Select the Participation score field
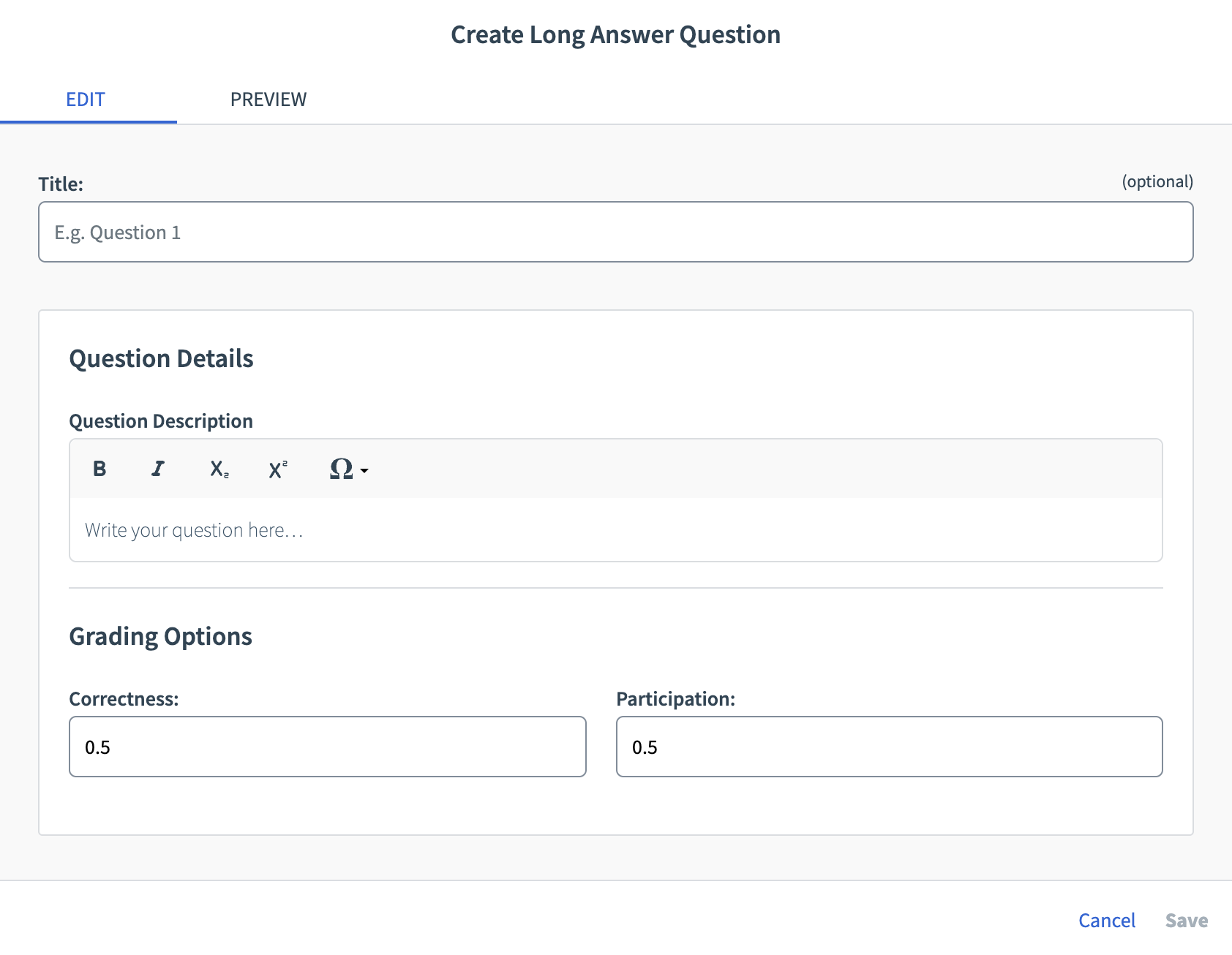 coord(888,747)
